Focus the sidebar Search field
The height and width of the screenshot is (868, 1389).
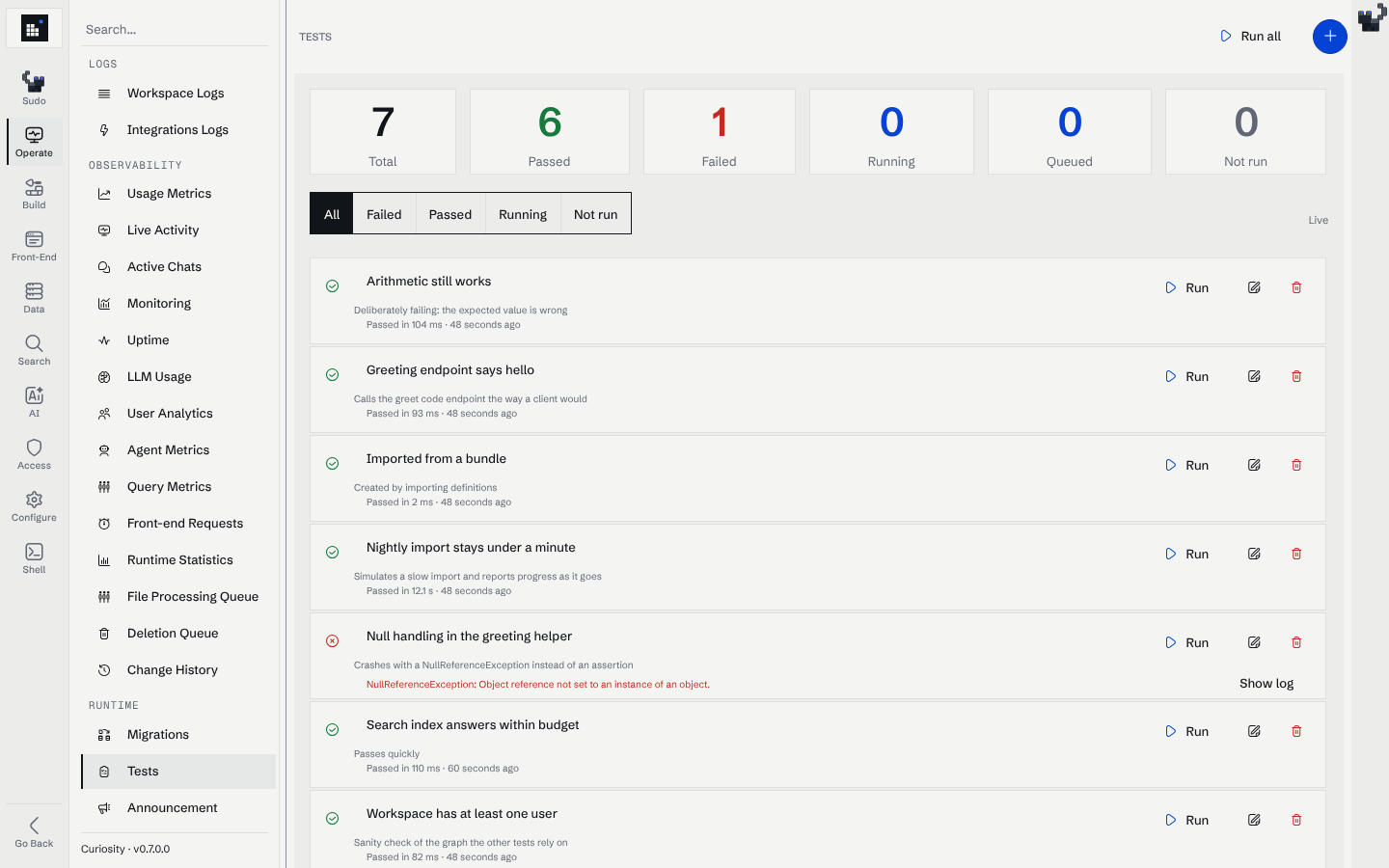[x=175, y=30]
